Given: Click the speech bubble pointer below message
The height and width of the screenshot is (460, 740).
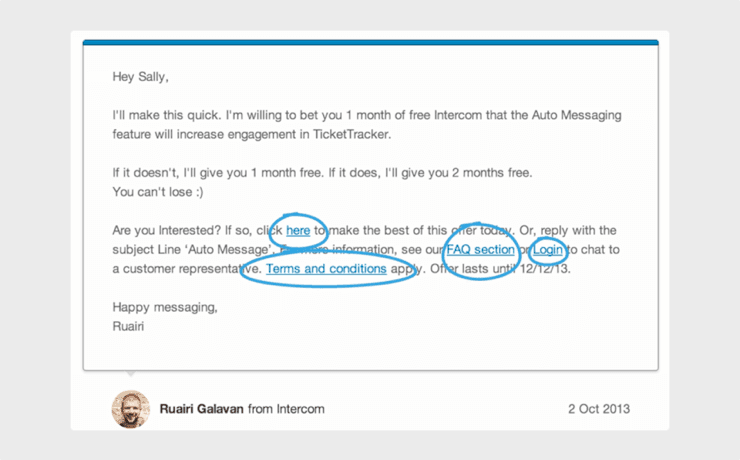Looking at the screenshot, I should (x=131, y=374).
